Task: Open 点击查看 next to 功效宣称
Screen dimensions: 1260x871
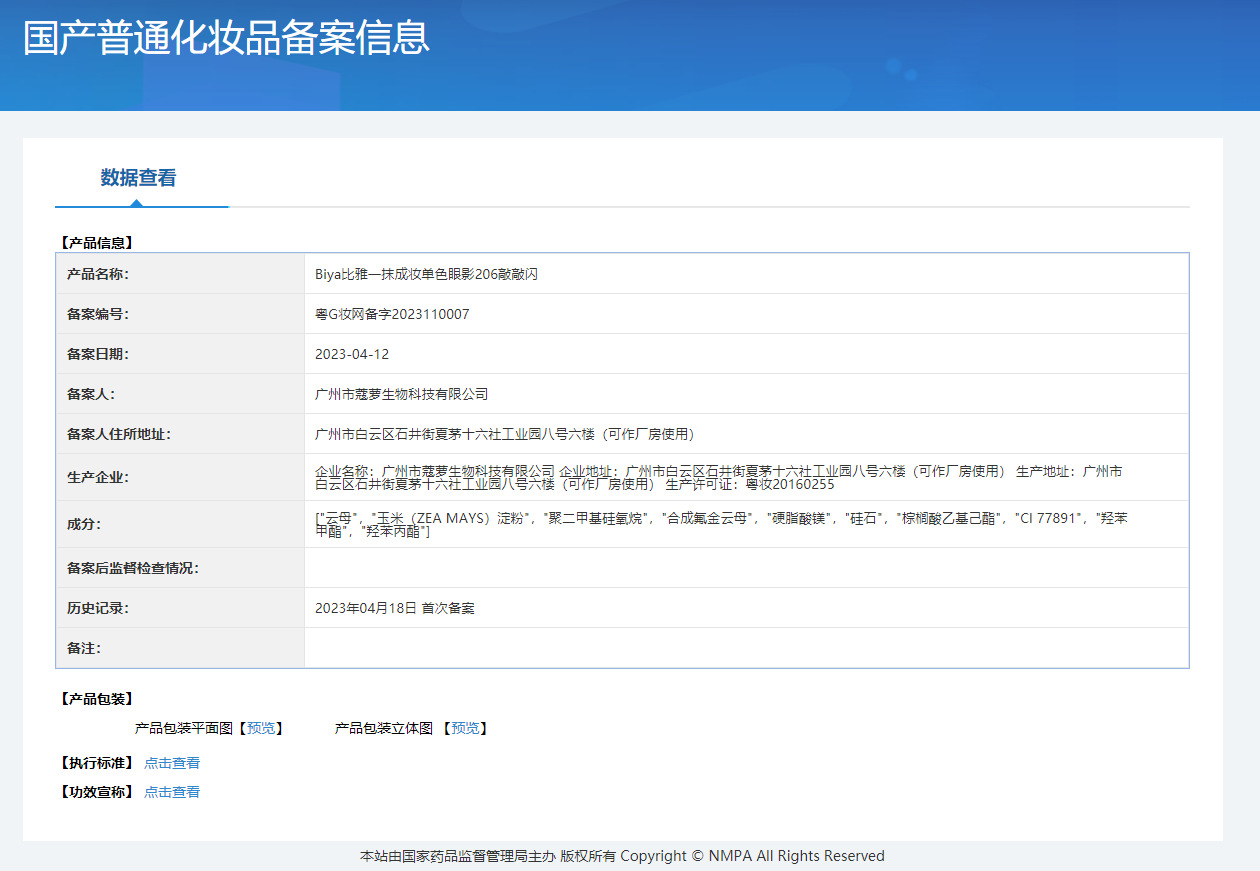Action: click(172, 792)
